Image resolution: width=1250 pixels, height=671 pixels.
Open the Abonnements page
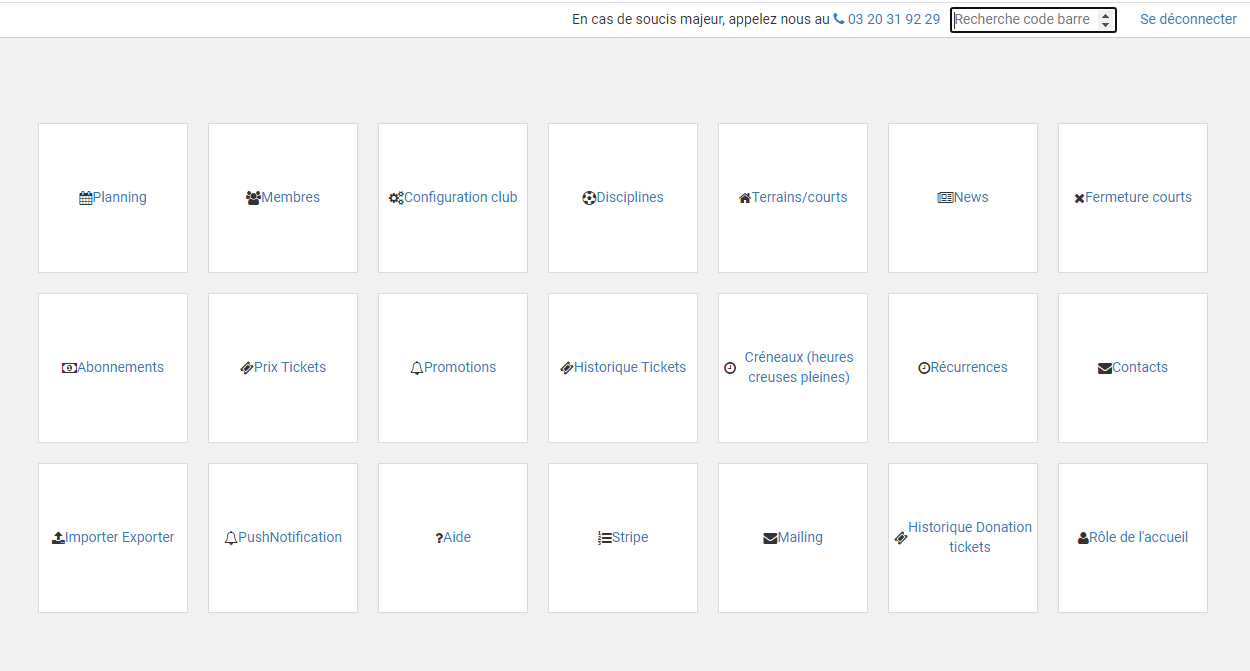[x=120, y=367]
